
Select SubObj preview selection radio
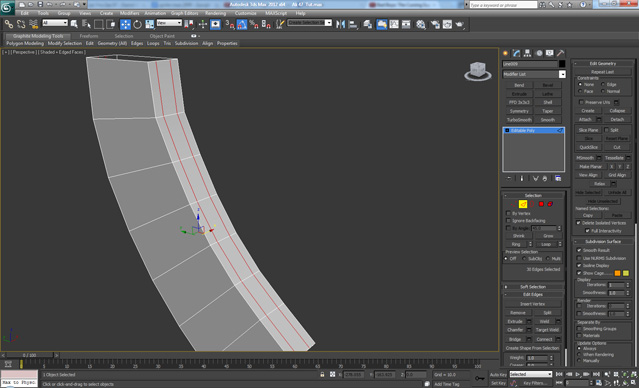coord(524,258)
